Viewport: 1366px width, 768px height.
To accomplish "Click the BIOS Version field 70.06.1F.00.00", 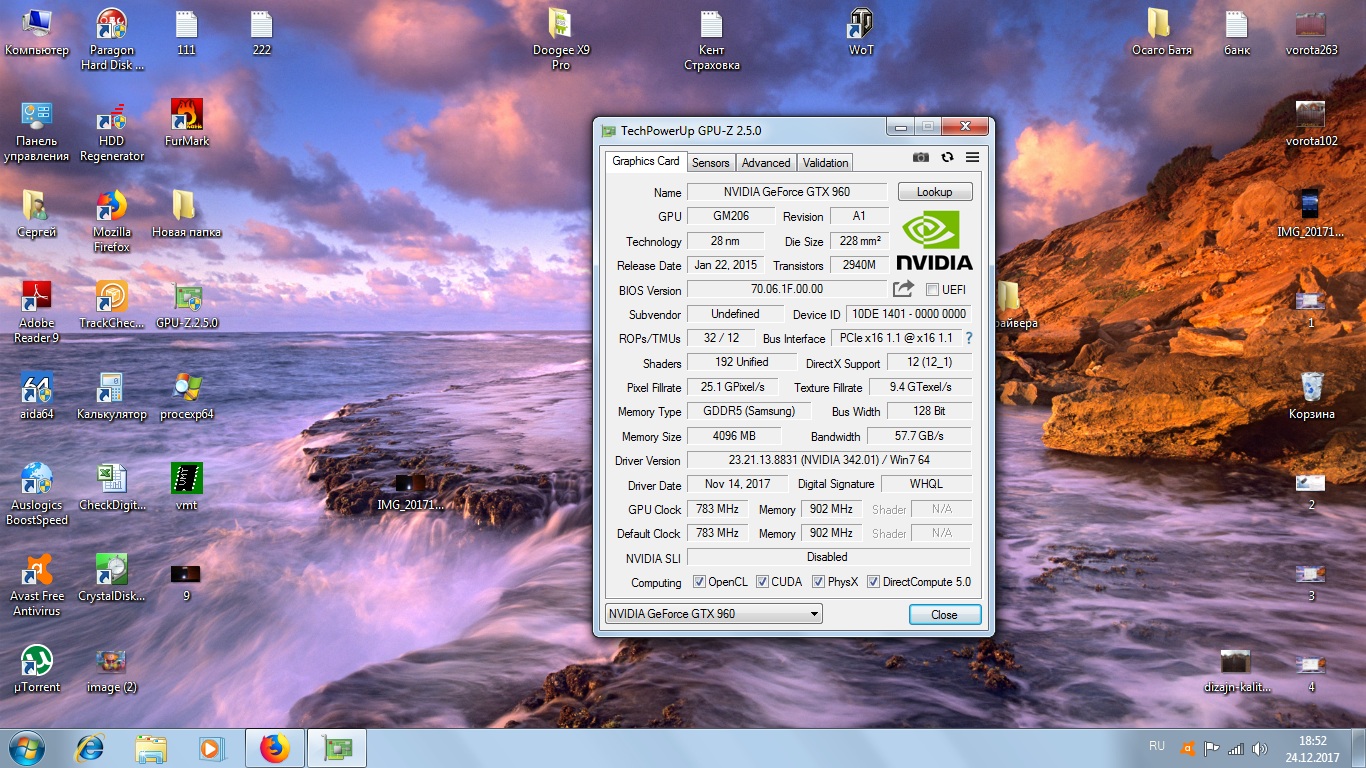I will (787, 289).
